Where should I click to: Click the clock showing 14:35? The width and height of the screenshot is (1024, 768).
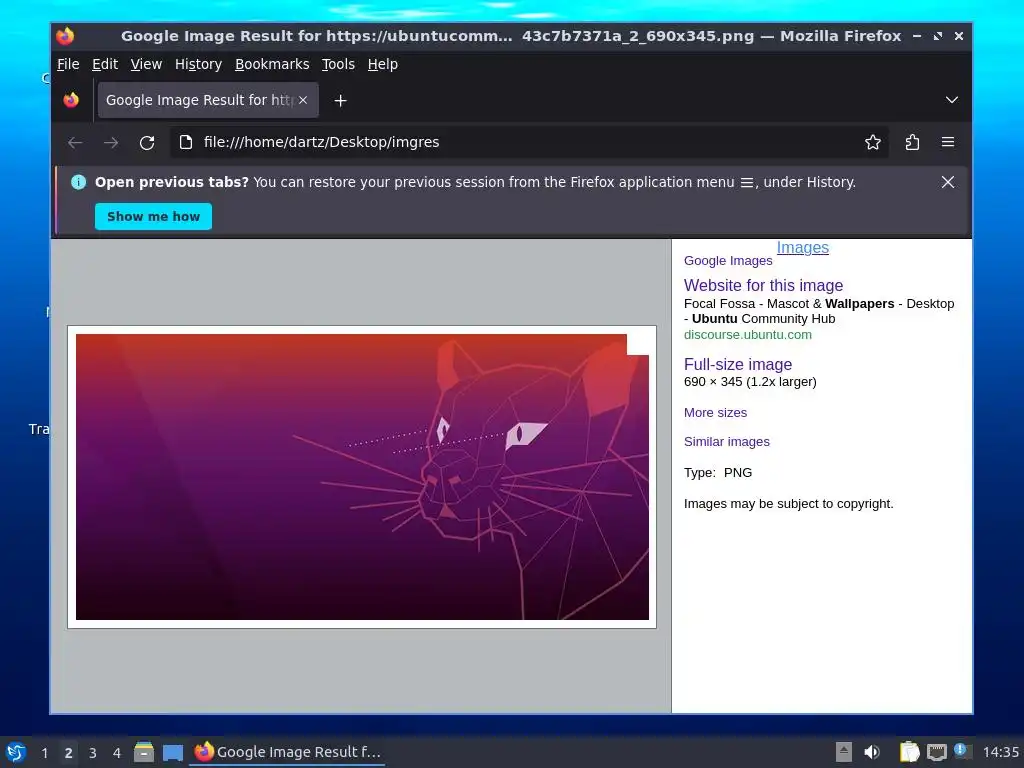[x=1000, y=752]
